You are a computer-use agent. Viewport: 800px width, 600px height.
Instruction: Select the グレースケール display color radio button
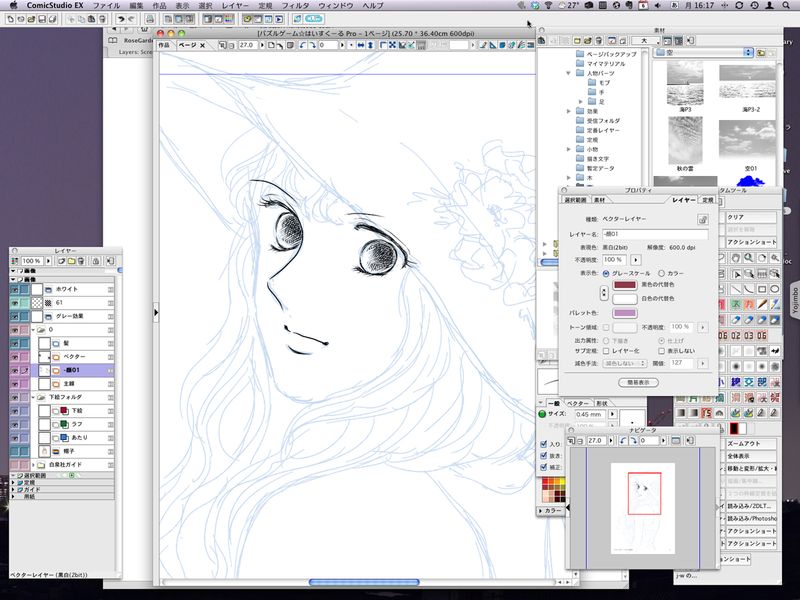coord(606,273)
